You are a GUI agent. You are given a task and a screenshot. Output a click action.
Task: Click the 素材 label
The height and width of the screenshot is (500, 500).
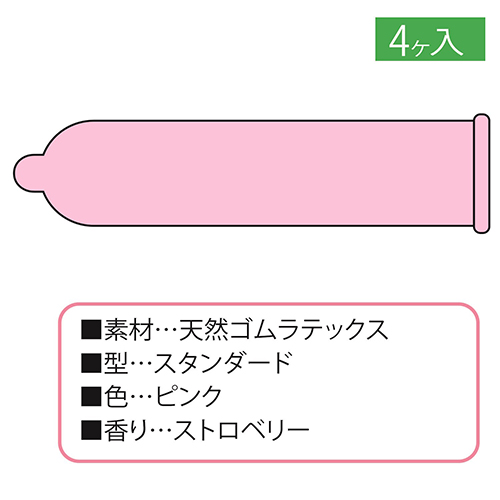pos(129,330)
